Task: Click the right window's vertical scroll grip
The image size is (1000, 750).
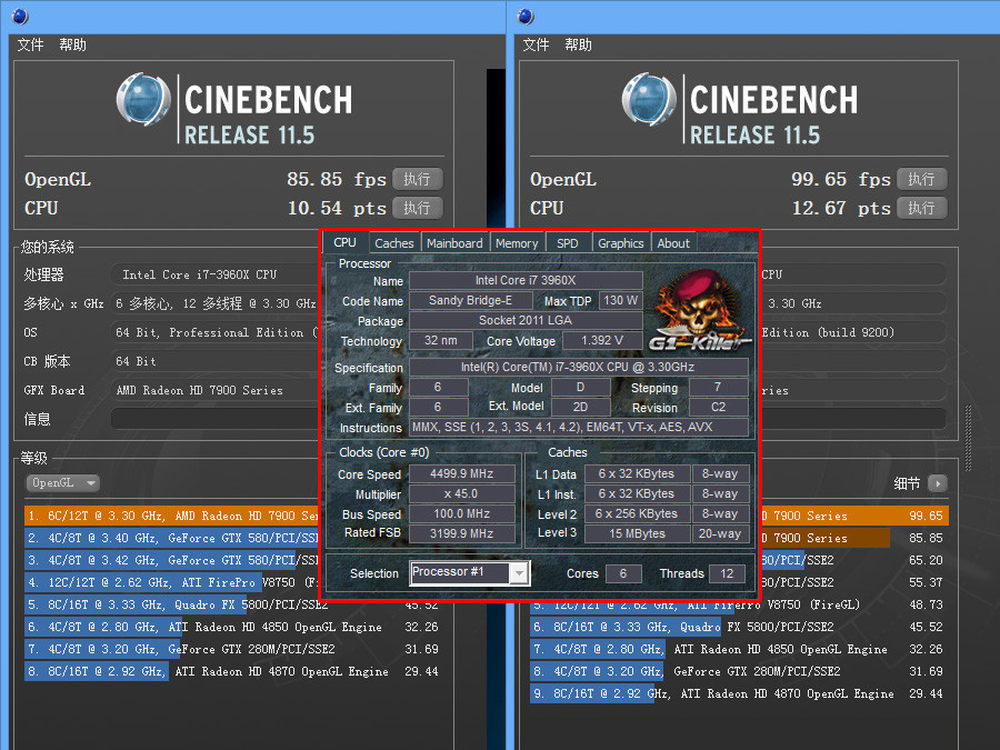Action: click(968, 438)
